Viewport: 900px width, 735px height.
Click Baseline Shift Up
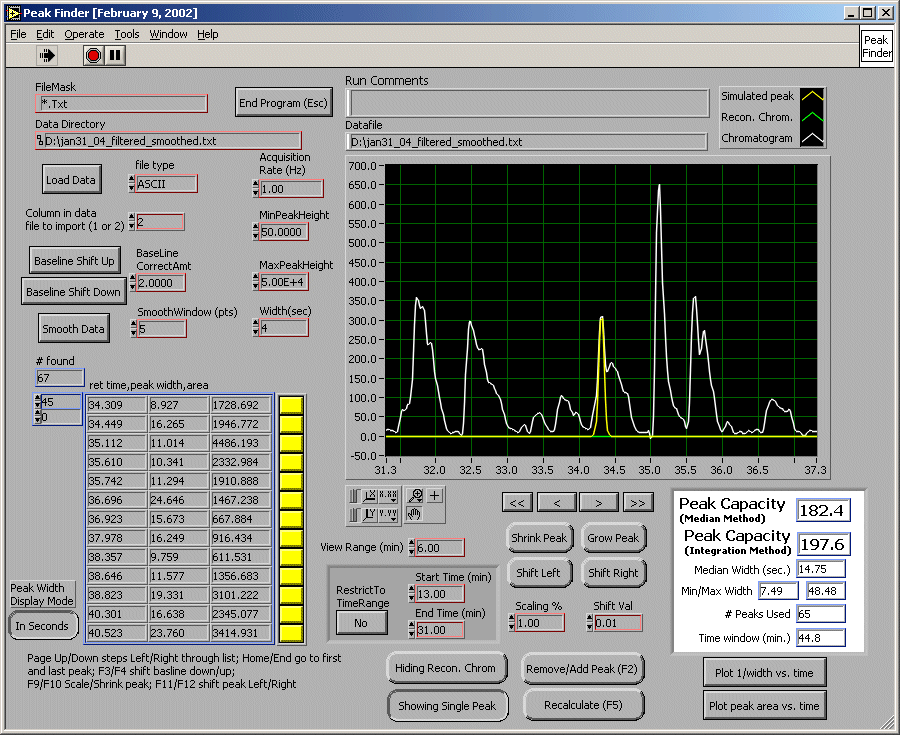click(75, 261)
